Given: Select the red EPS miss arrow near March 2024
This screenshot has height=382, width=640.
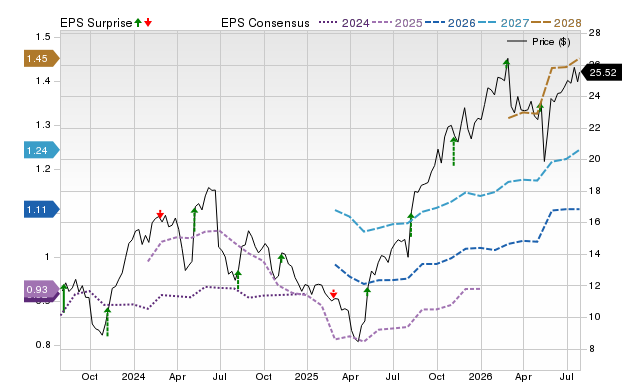Looking at the screenshot, I should (160, 214).
